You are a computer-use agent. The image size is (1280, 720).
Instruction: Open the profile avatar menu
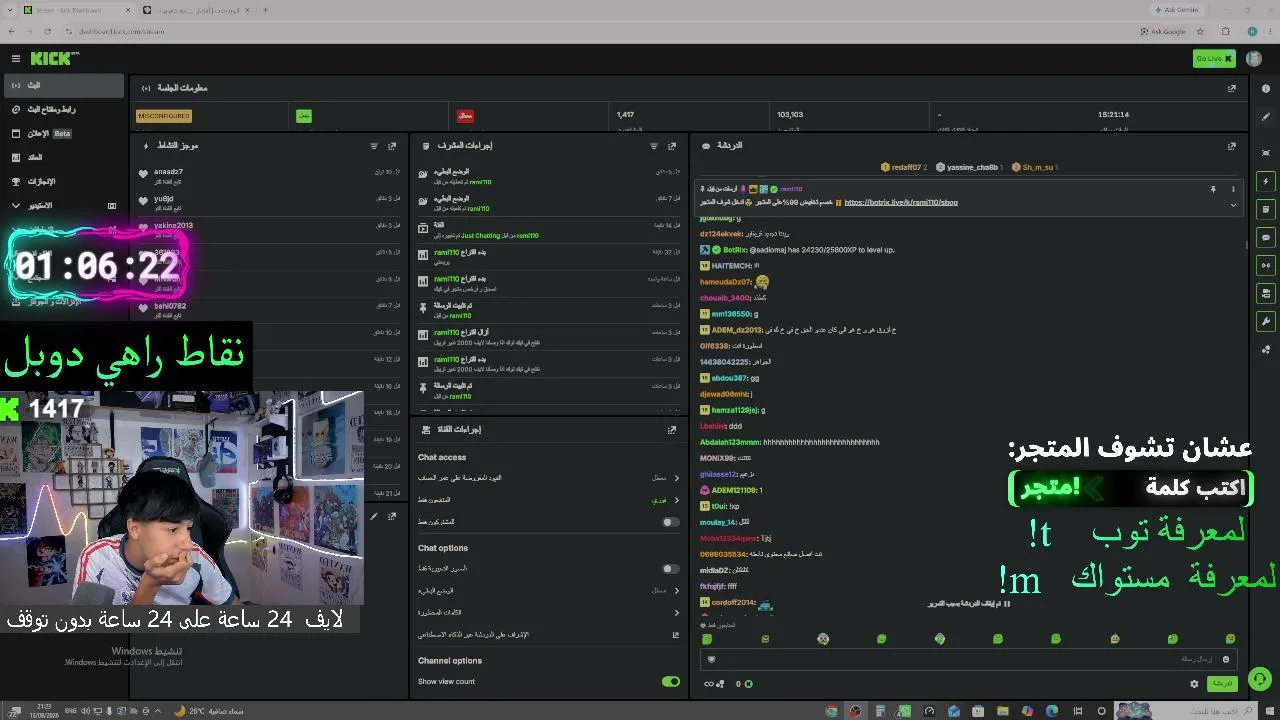[1254, 59]
